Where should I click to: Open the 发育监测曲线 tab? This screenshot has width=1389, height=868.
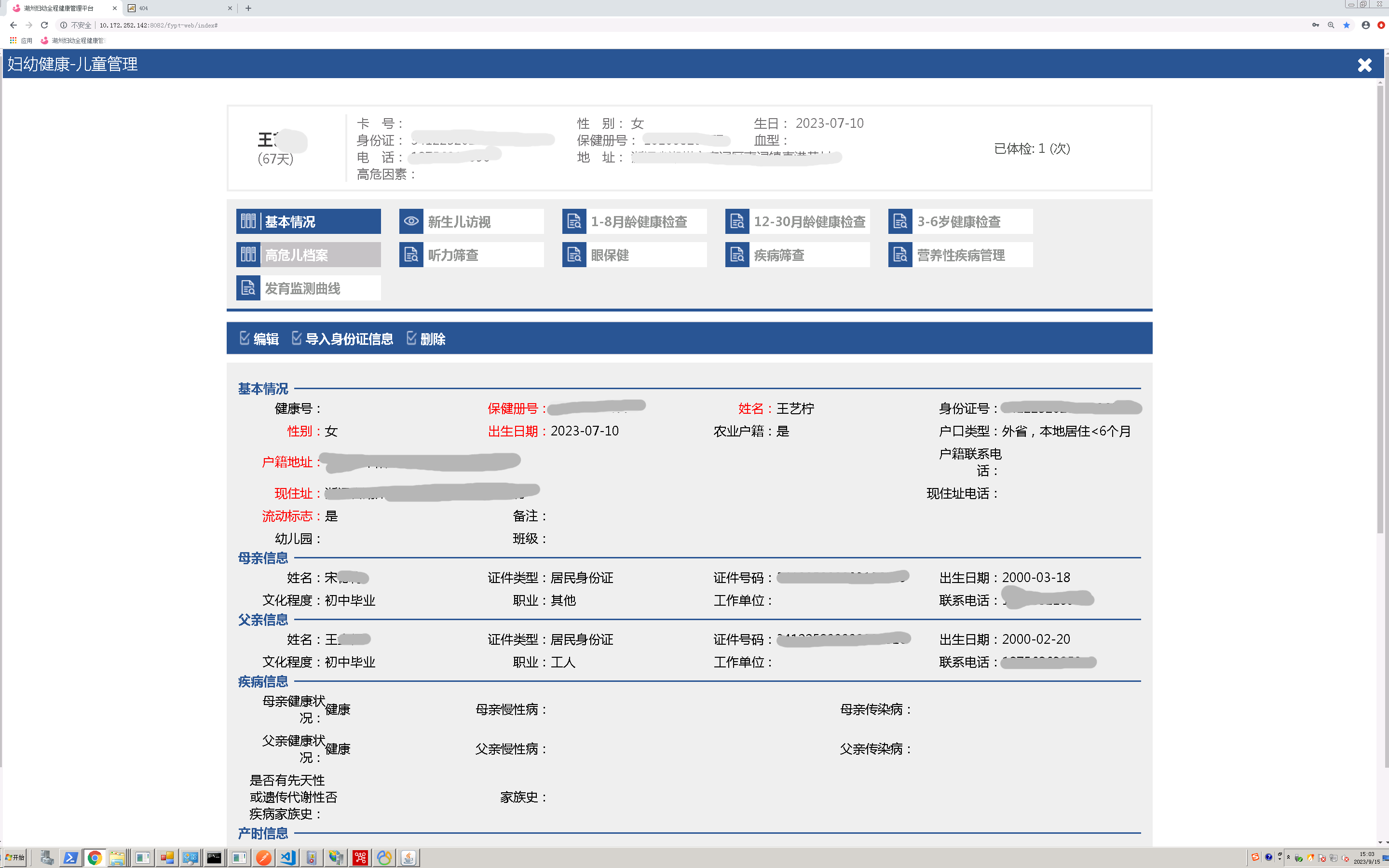click(x=308, y=287)
